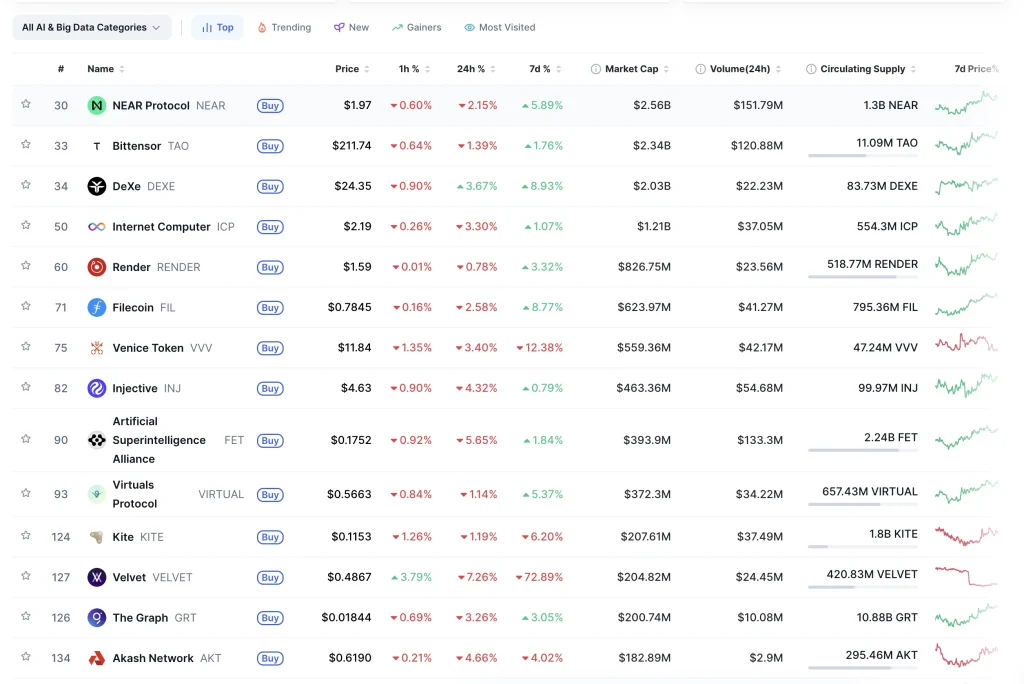The width and height of the screenshot is (1024, 684).
Task: Click the Virtuals Protocol logo
Action: coord(97,495)
